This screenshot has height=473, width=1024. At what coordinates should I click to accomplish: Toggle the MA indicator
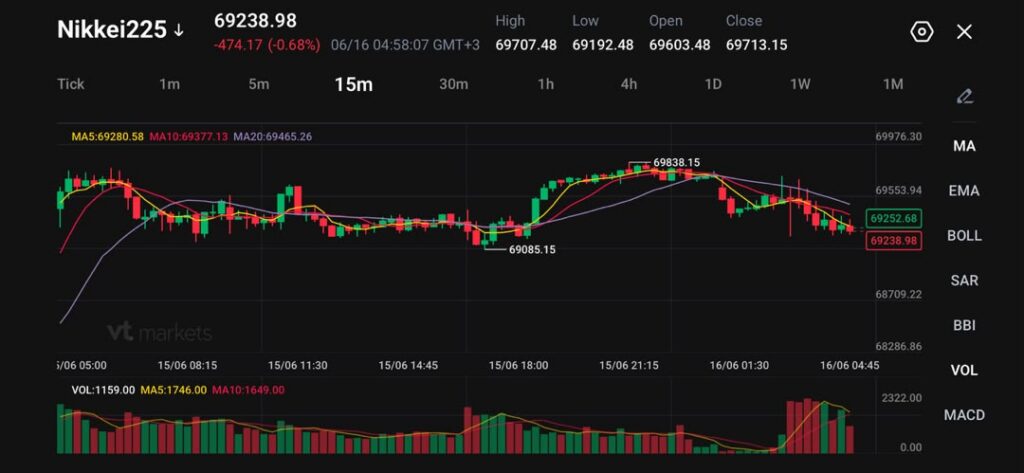(964, 146)
